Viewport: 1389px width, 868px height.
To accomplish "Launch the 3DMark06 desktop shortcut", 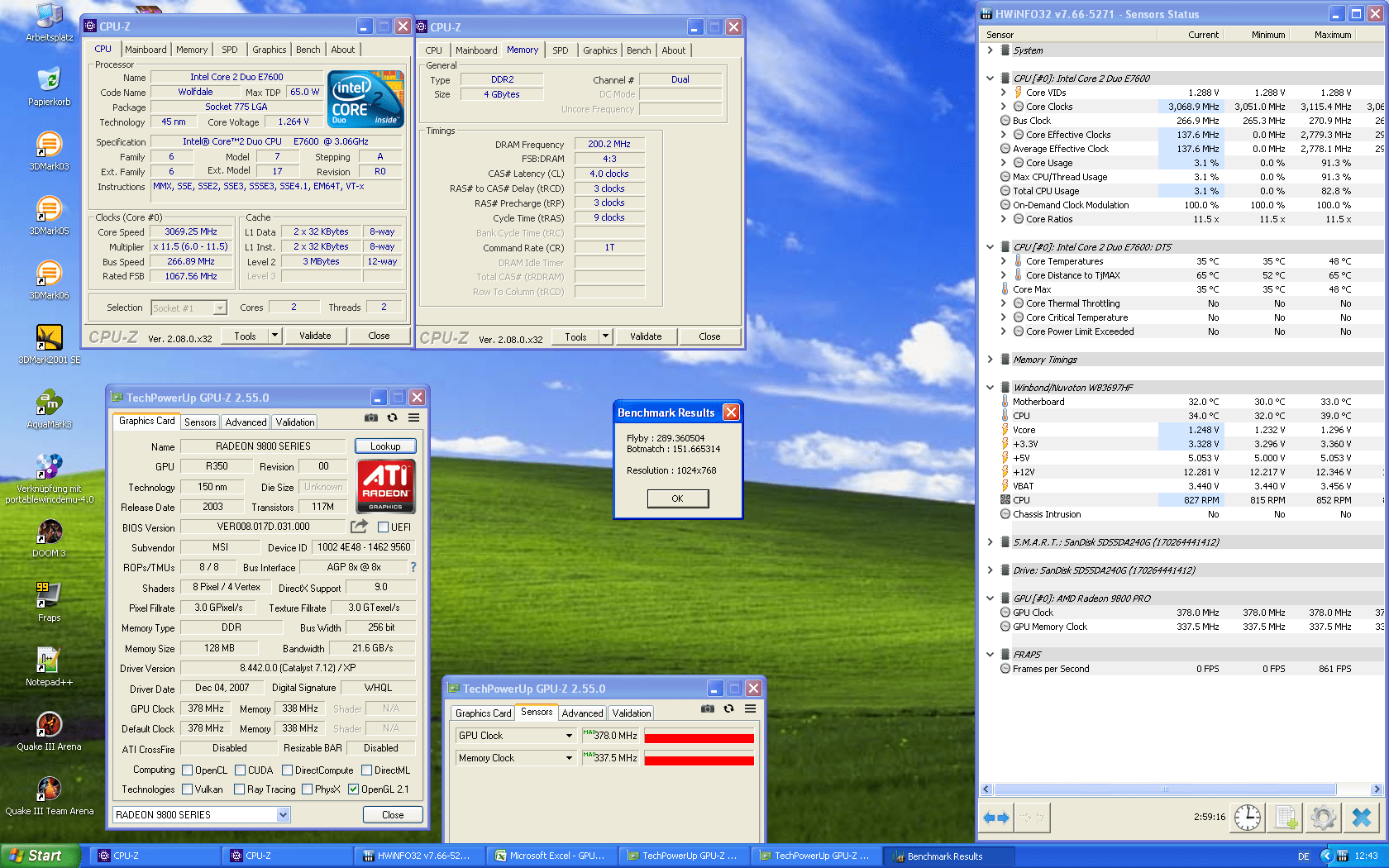I will pyautogui.click(x=49, y=279).
